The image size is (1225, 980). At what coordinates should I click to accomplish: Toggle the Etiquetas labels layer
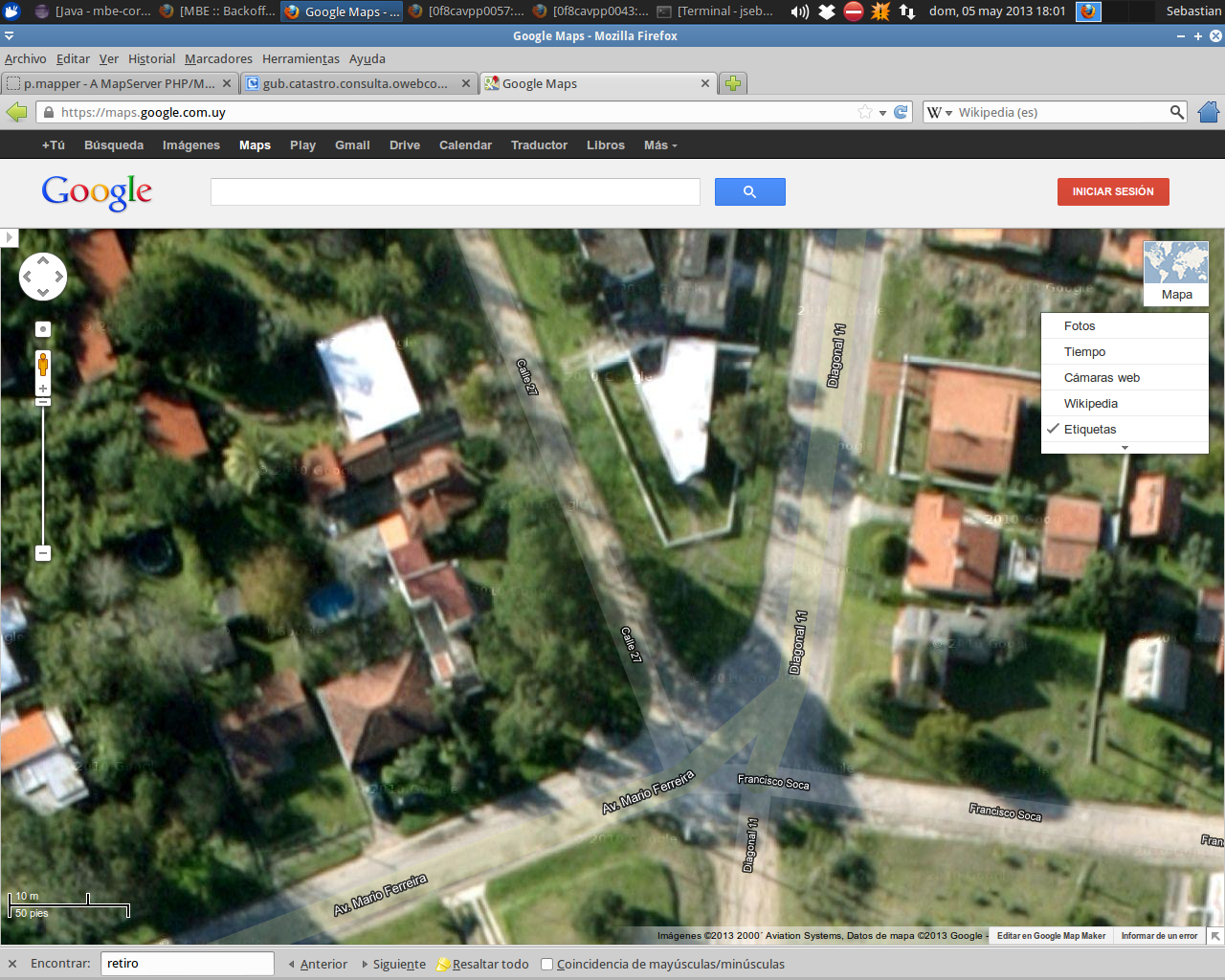coord(1090,430)
